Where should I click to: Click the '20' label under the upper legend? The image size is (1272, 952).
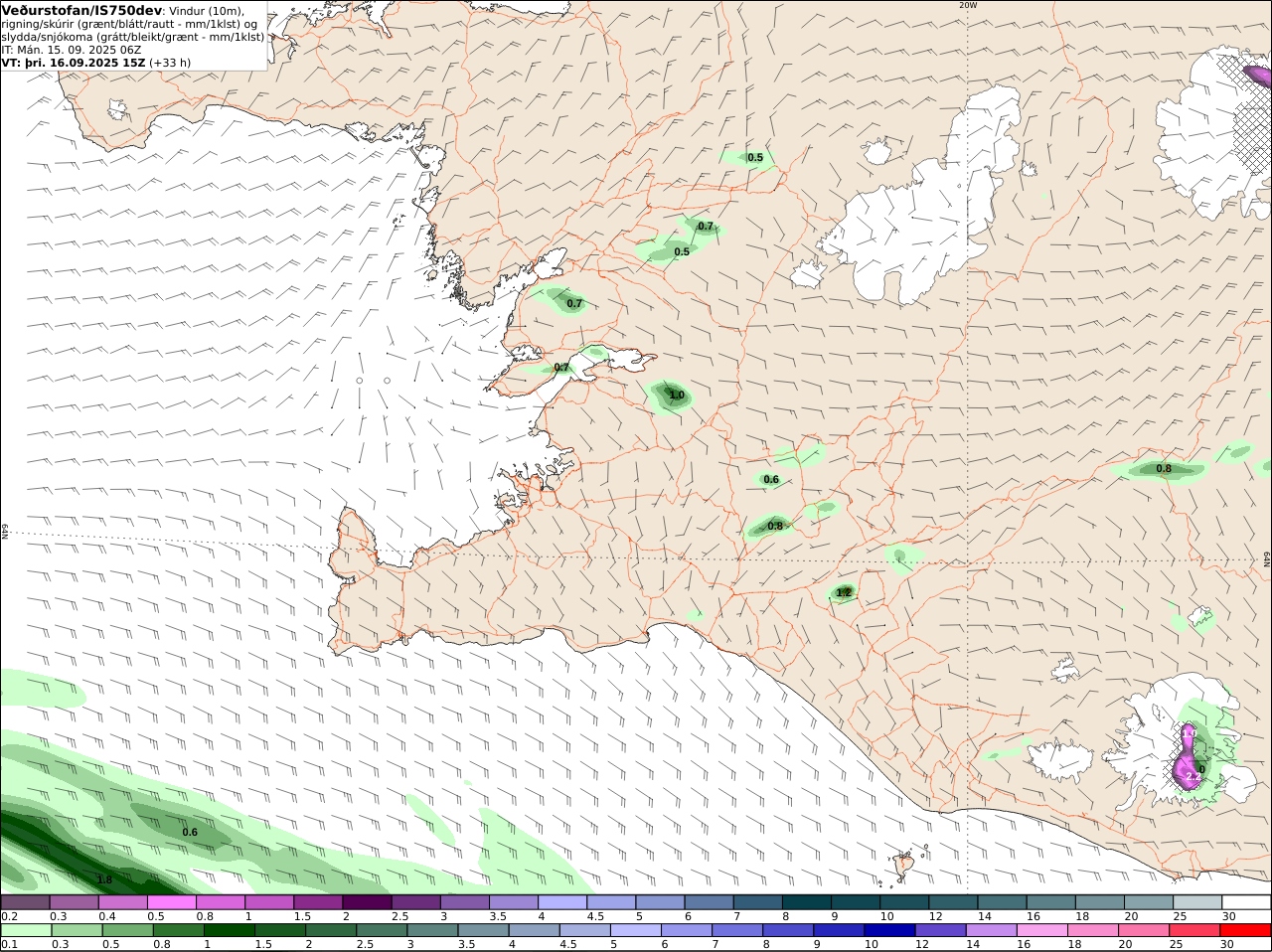(x=1131, y=916)
